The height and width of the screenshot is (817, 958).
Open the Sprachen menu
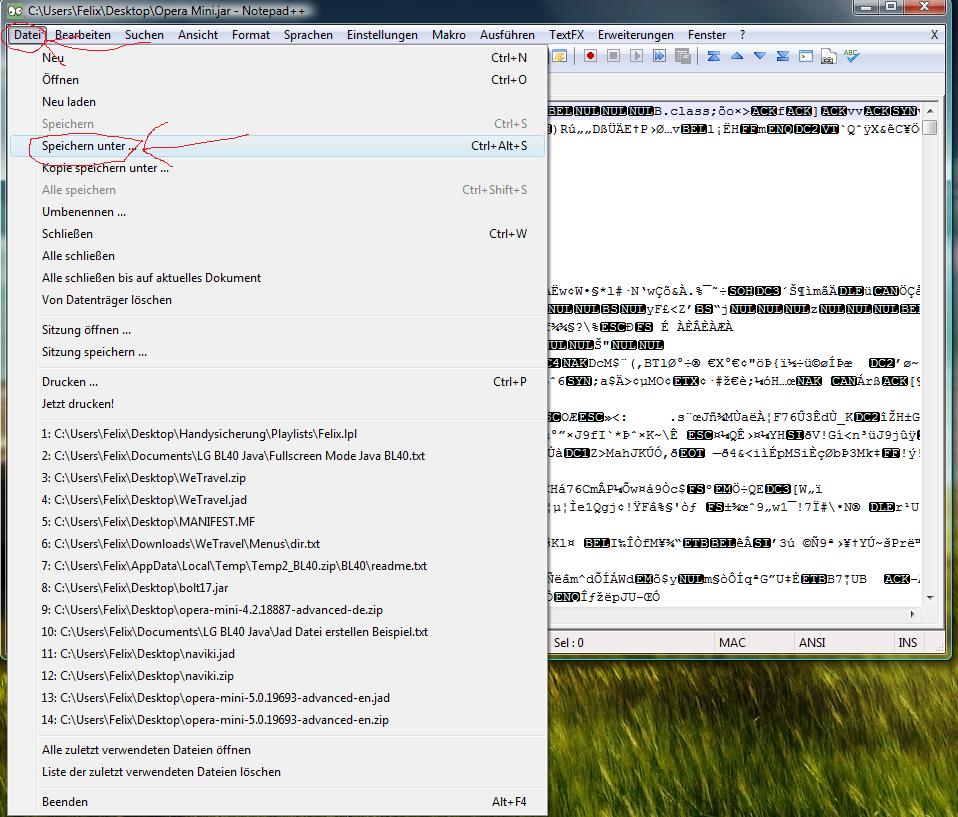[308, 35]
